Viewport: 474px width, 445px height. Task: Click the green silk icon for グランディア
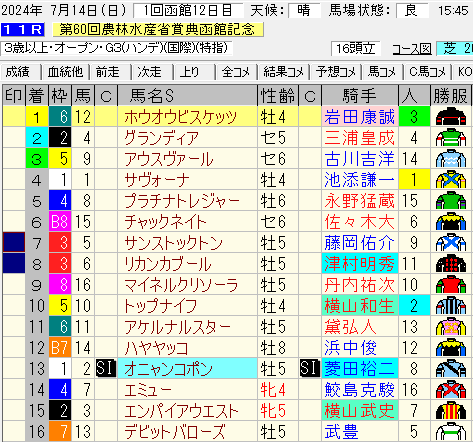451,138
